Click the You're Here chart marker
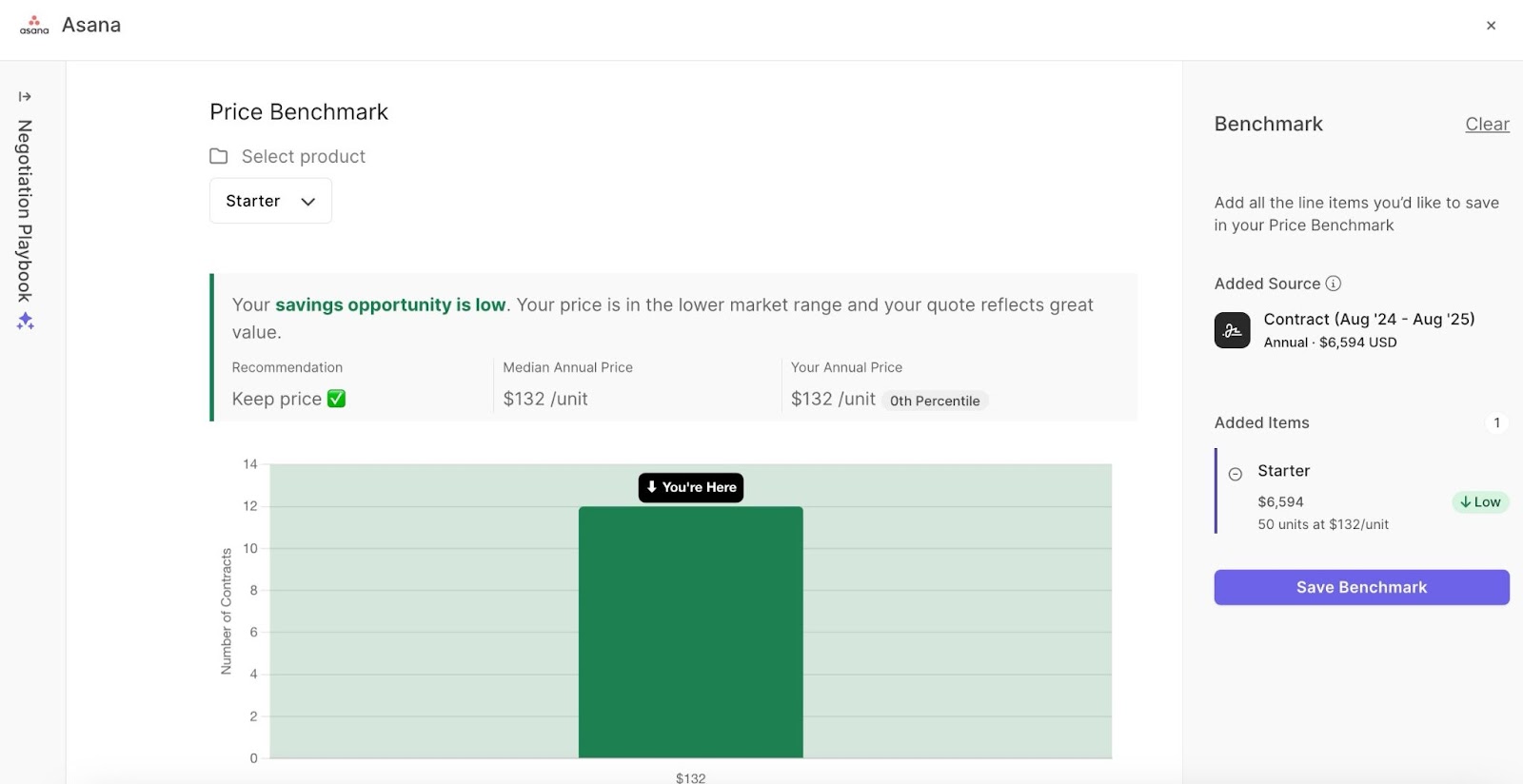 coord(691,487)
